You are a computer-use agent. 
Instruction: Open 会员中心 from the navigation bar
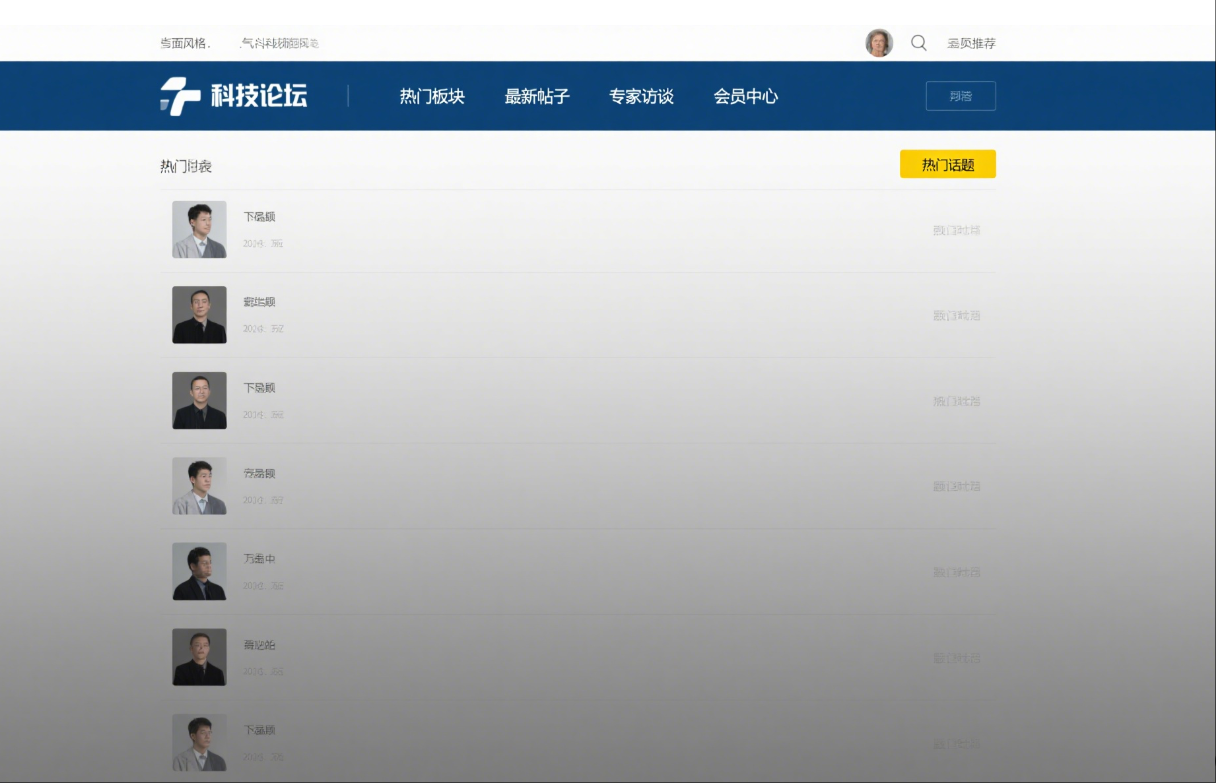click(746, 97)
